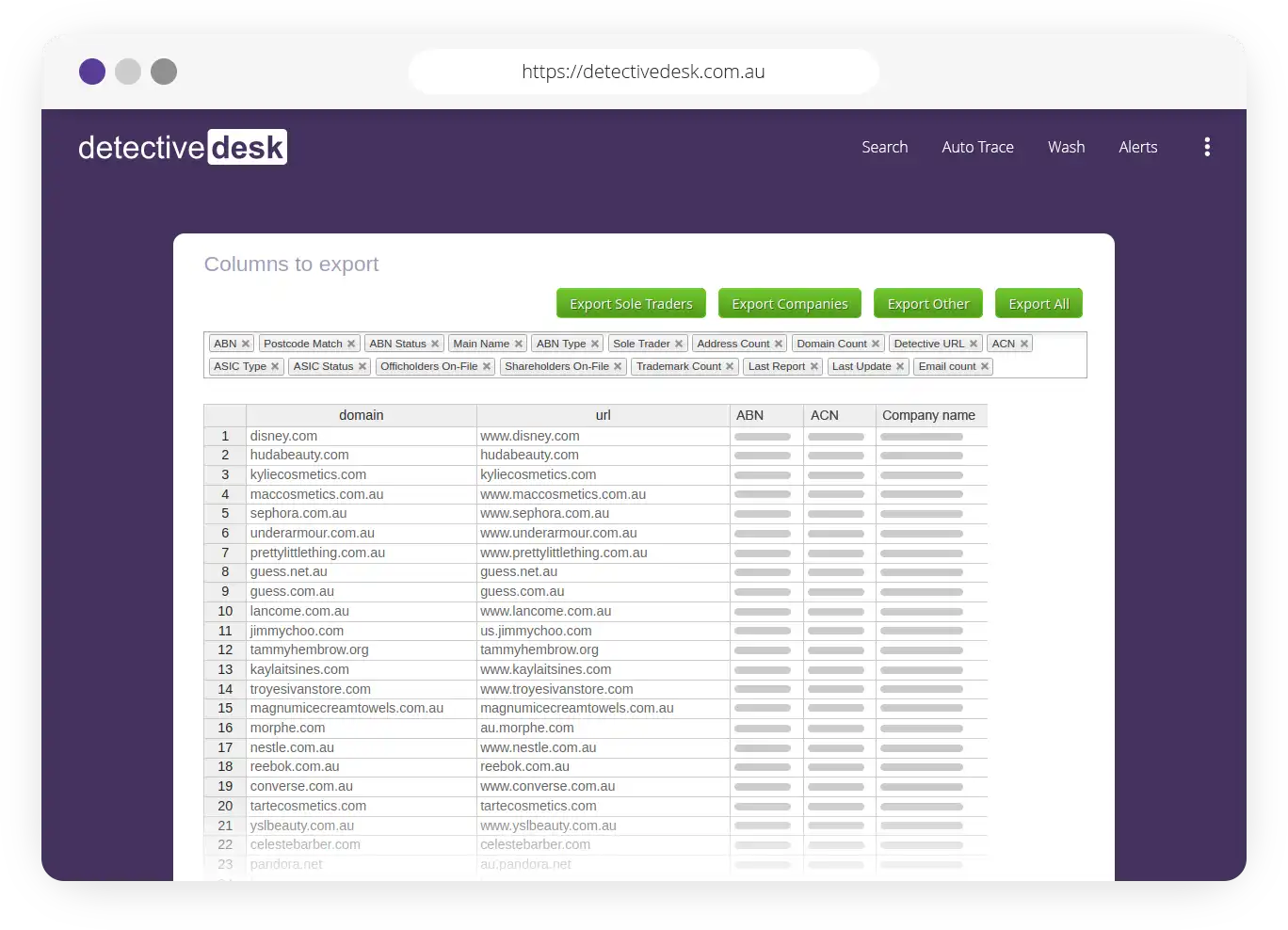This screenshot has width=1288, height=930.
Task: Remove the Shareholders On-File tag
Action: [x=618, y=367]
